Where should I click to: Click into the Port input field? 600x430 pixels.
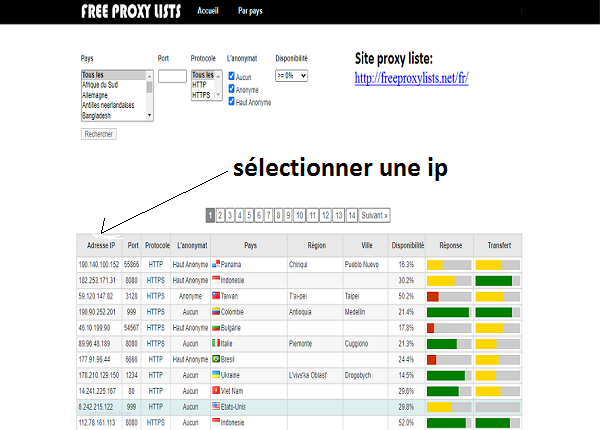172,76
